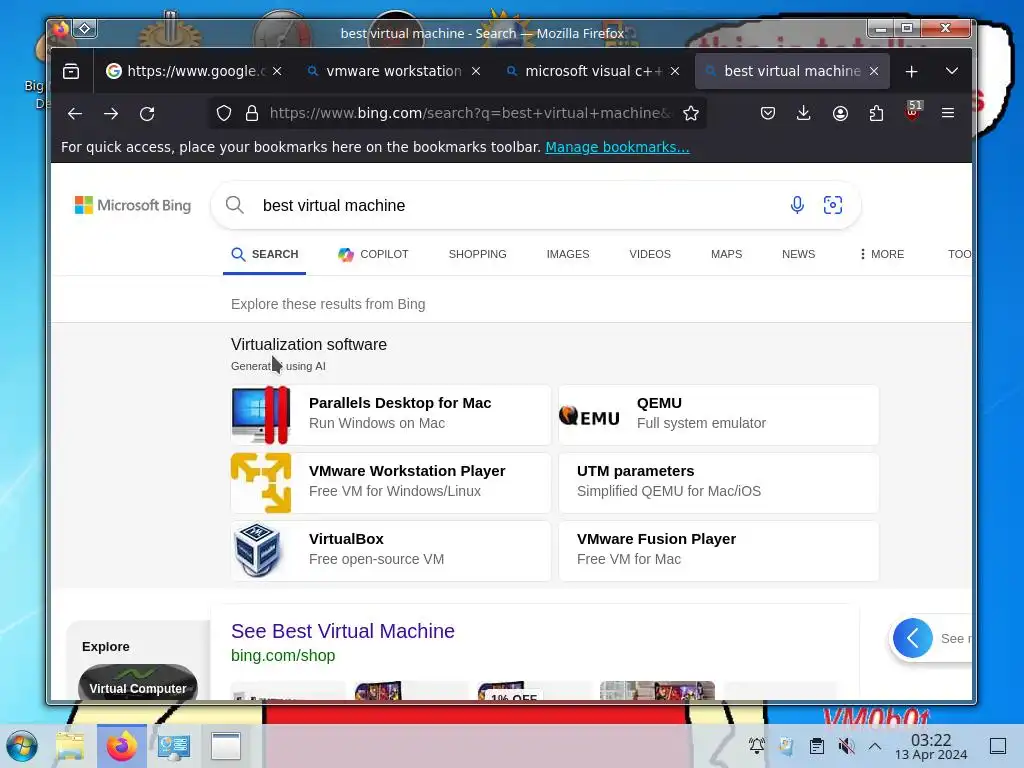The width and height of the screenshot is (1024, 768).
Task: Open VMware Workstation Player card
Action: (x=391, y=483)
